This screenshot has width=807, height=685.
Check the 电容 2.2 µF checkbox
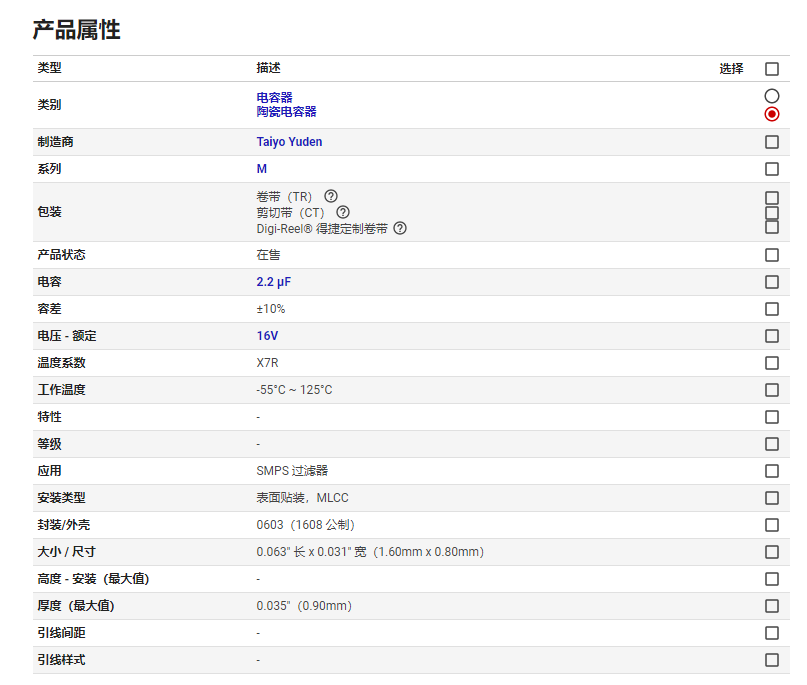pyautogui.click(x=771, y=282)
